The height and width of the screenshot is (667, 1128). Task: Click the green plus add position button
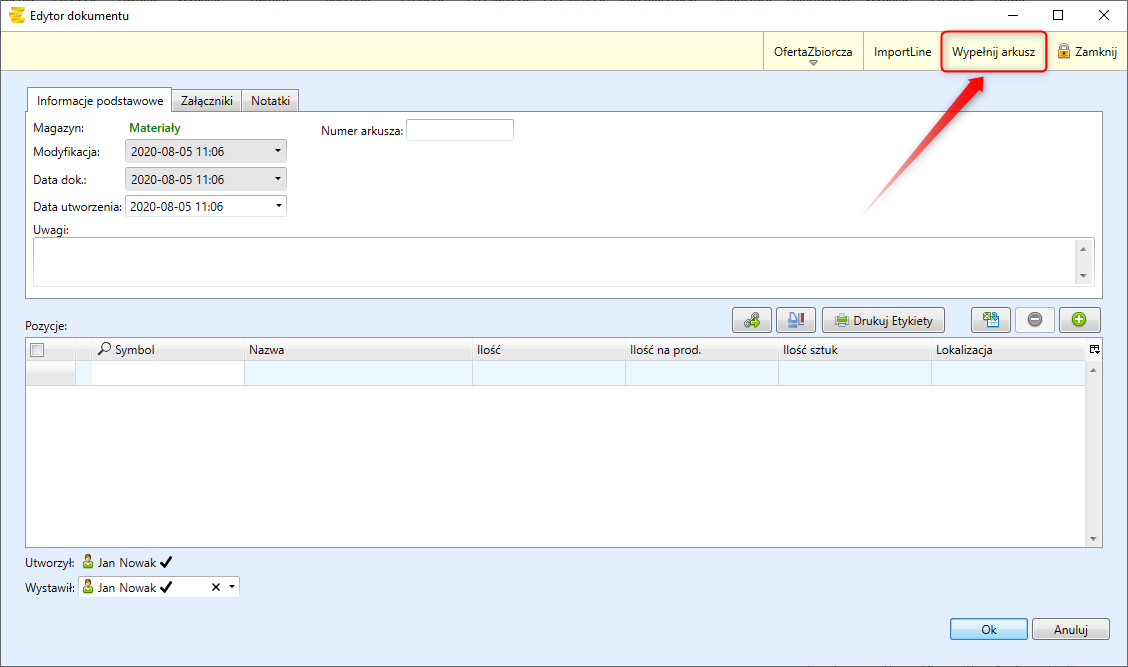[x=1079, y=320]
